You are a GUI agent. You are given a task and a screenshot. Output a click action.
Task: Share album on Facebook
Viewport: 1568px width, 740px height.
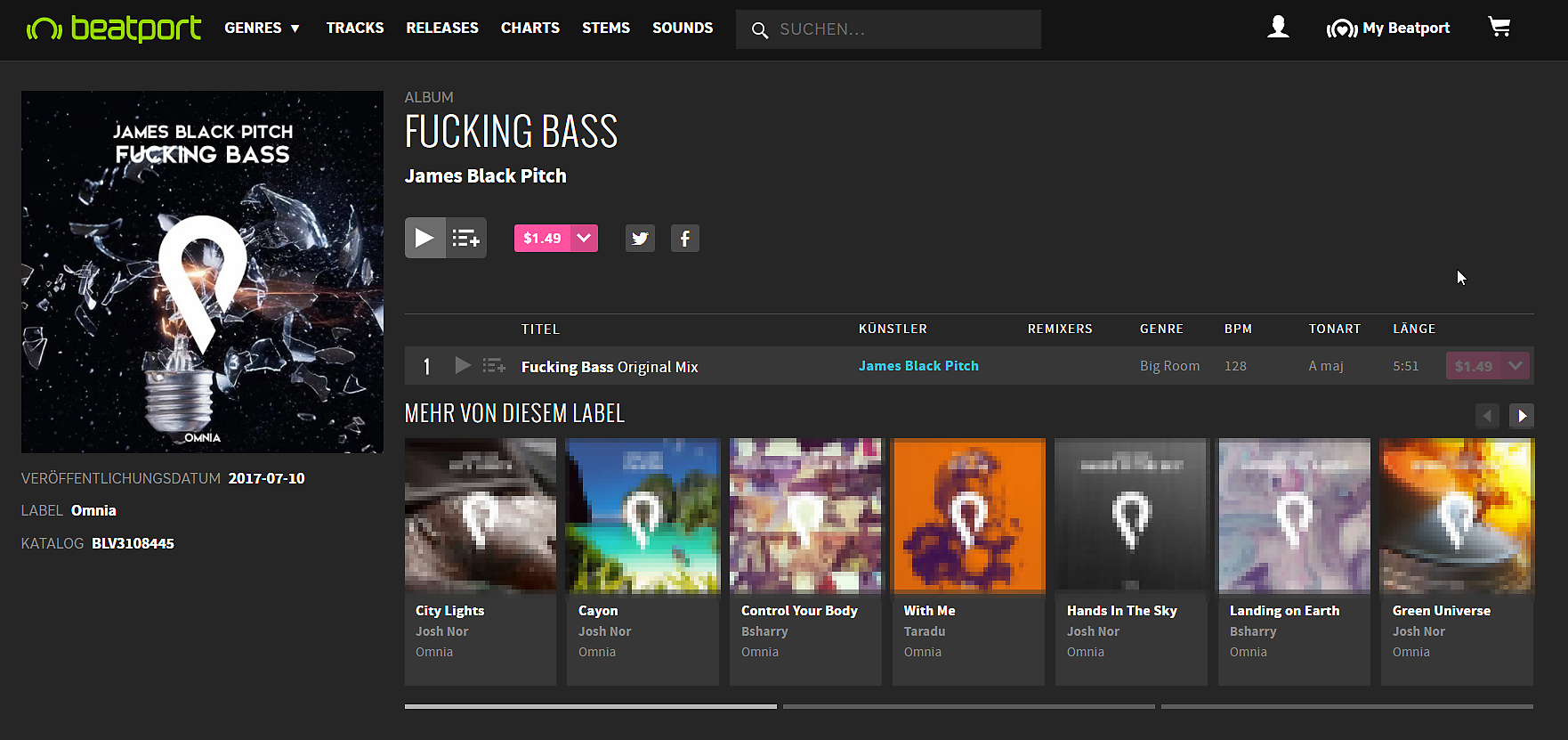coord(684,238)
